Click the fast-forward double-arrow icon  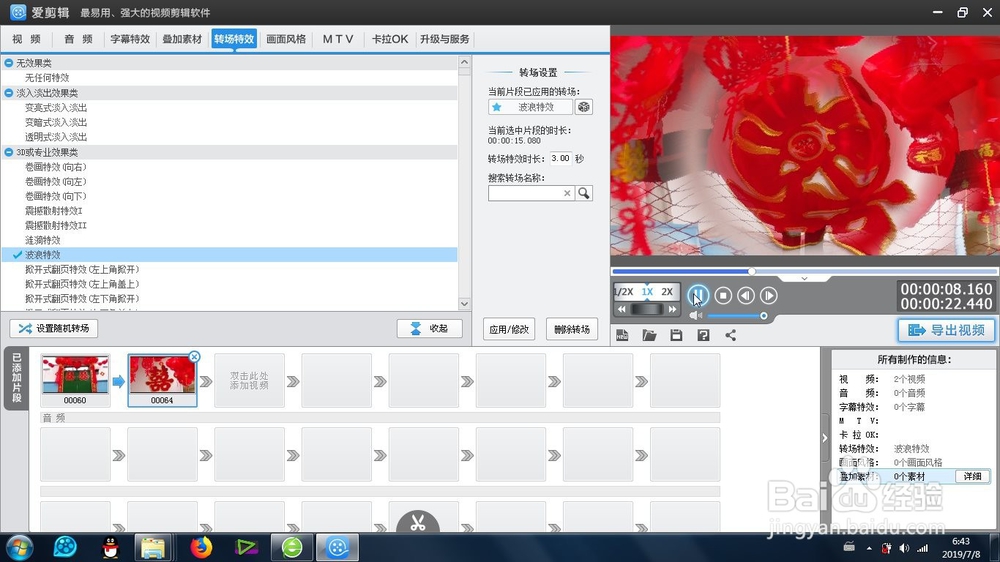click(672, 309)
